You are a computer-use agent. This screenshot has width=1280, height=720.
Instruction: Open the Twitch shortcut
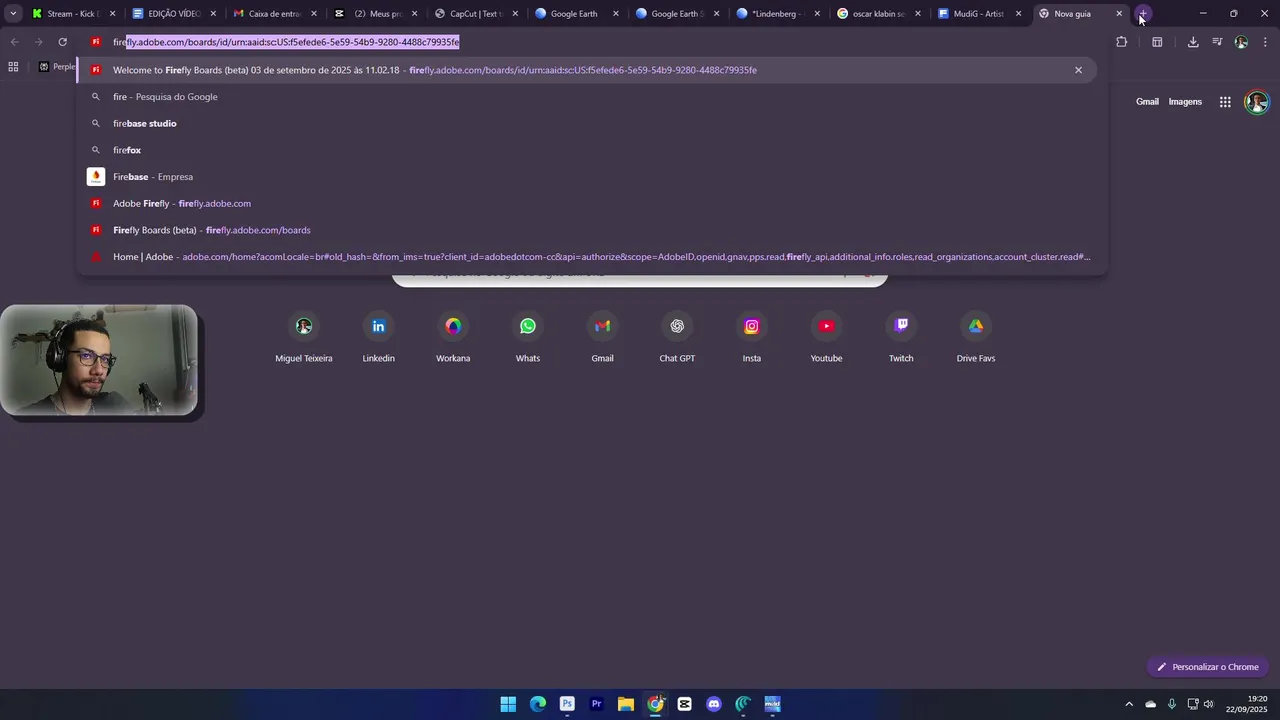point(901,337)
